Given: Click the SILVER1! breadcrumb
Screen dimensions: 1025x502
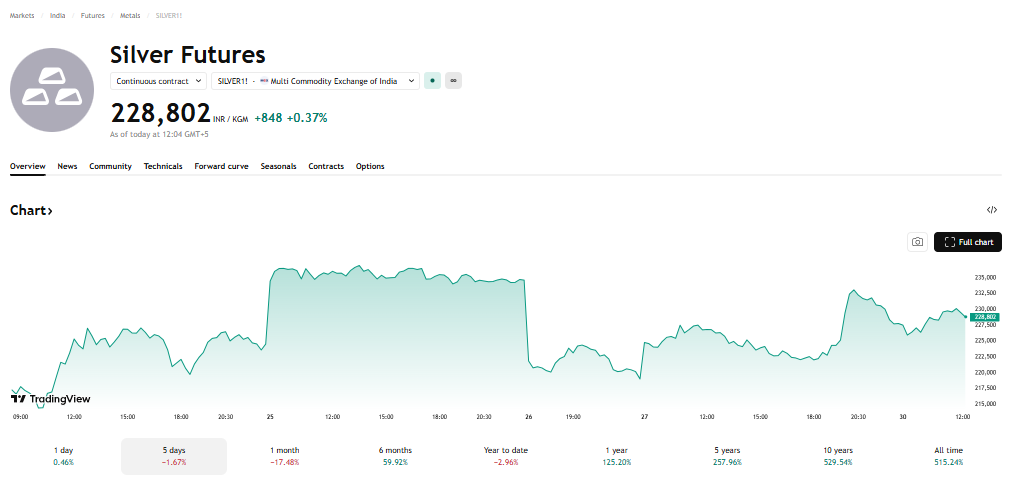Looking at the screenshot, I should tap(169, 16).
